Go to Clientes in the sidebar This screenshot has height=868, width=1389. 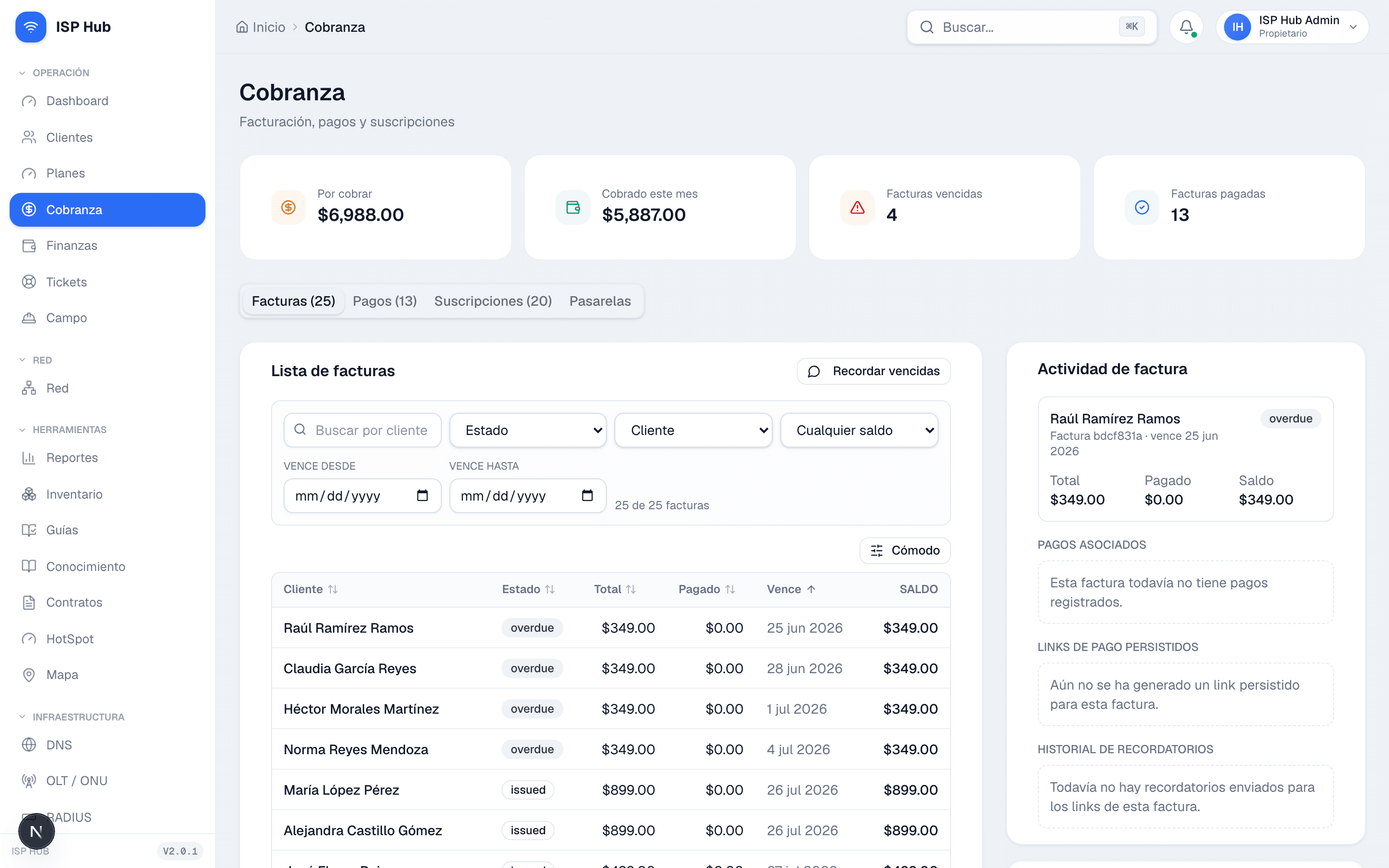click(x=108, y=137)
